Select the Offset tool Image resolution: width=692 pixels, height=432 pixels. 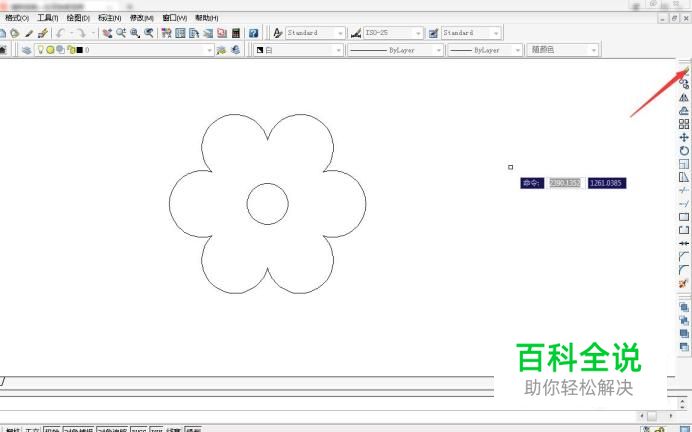[x=684, y=110]
